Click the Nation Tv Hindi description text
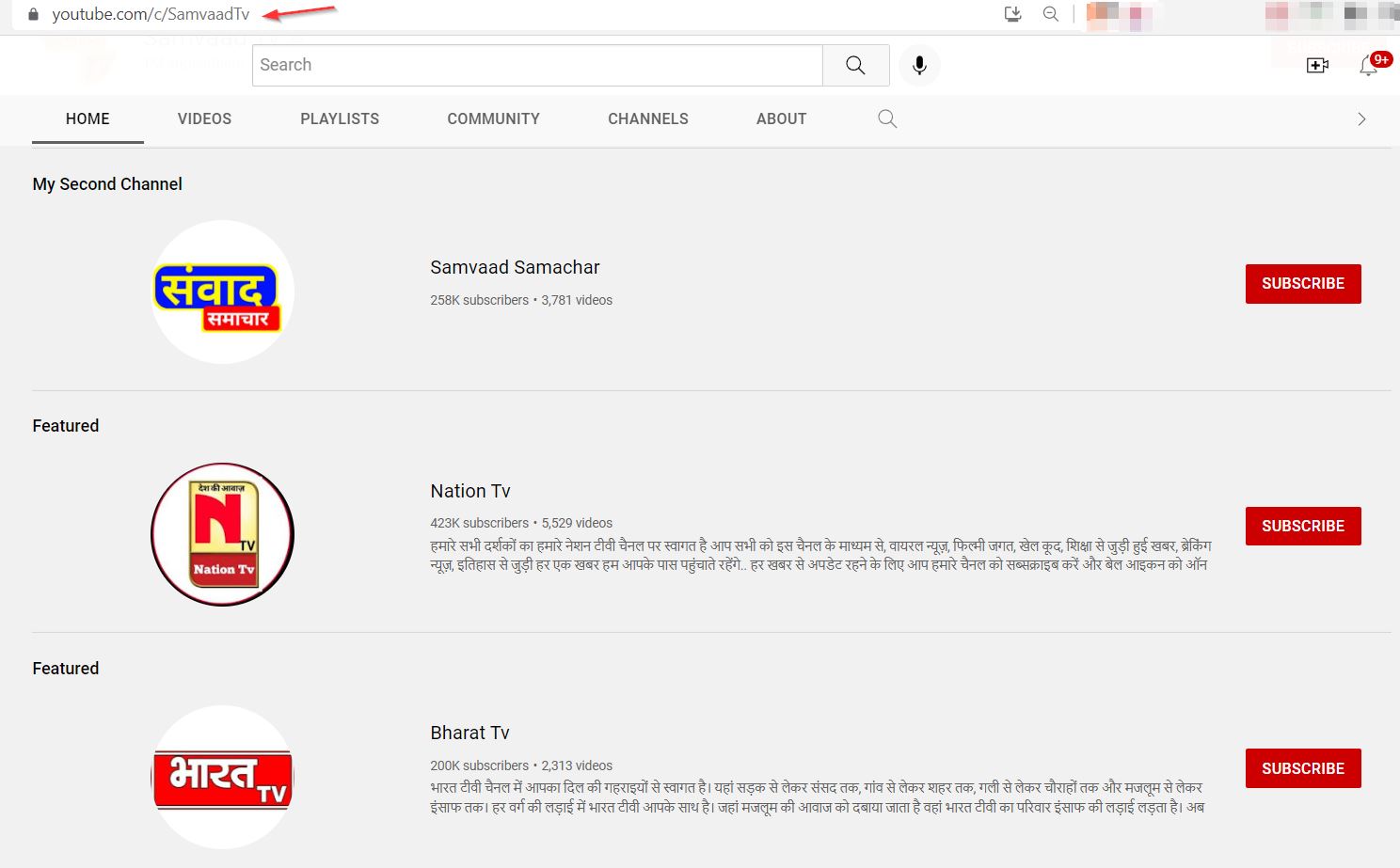The image size is (1400, 868). point(820,555)
